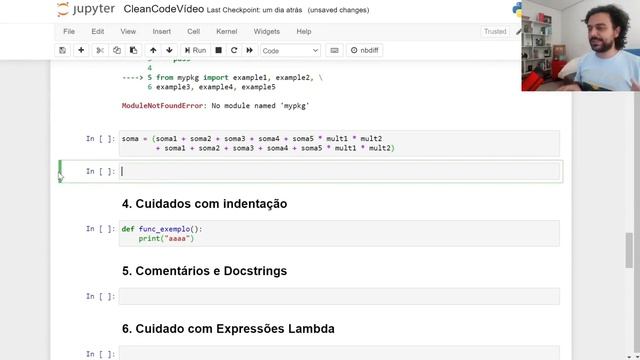The image size is (640, 360).
Task: Click the soma expression code cell
Action: [x=339, y=143]
